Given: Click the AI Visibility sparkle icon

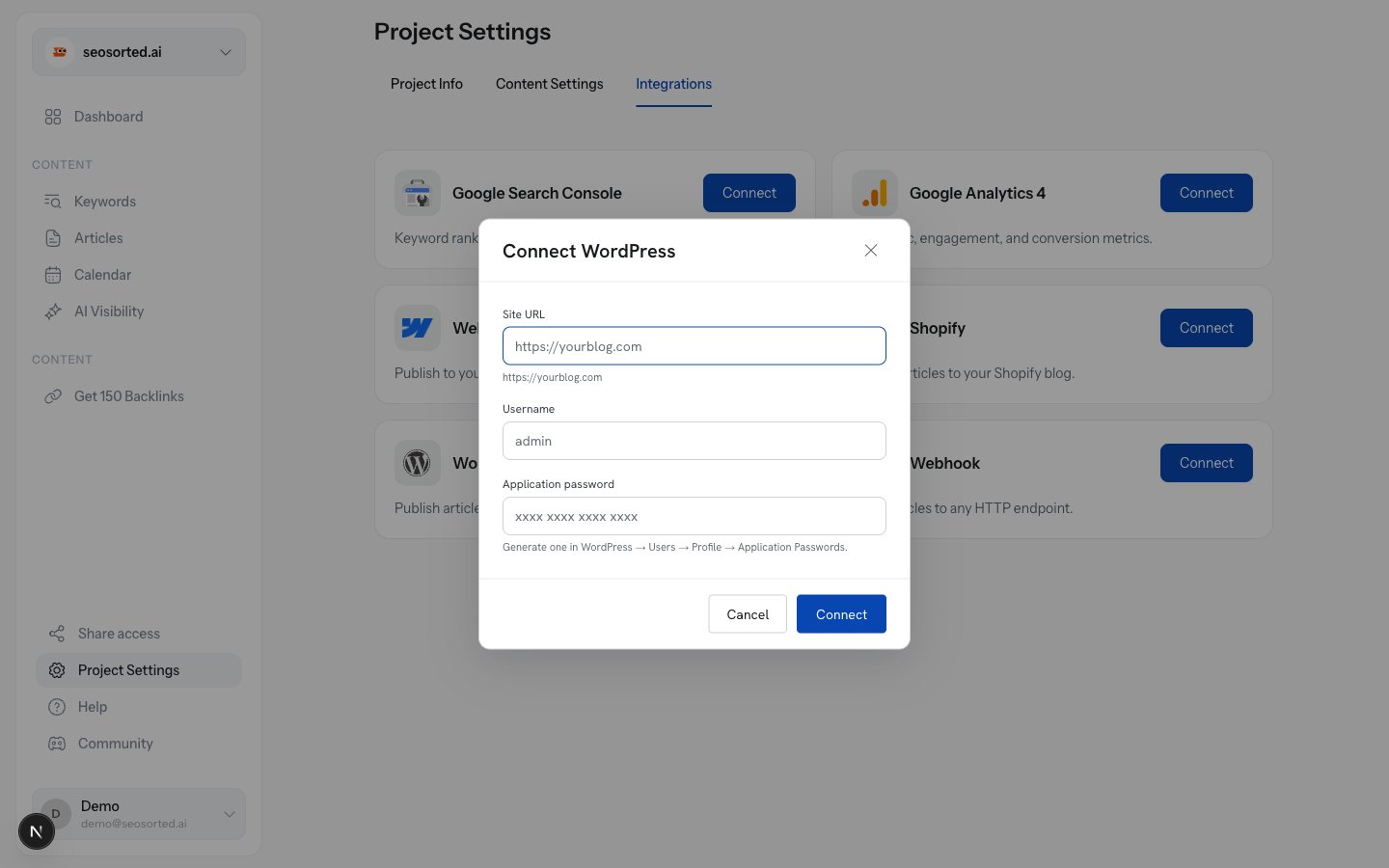Looking at the screenshot, I should (x=53, y=312).
